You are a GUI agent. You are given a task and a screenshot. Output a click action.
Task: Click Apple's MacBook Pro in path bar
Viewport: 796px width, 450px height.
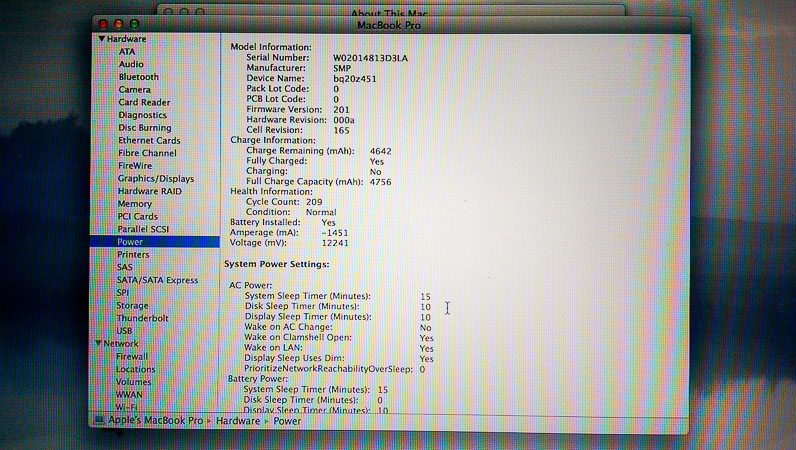[x=155, y=421]
